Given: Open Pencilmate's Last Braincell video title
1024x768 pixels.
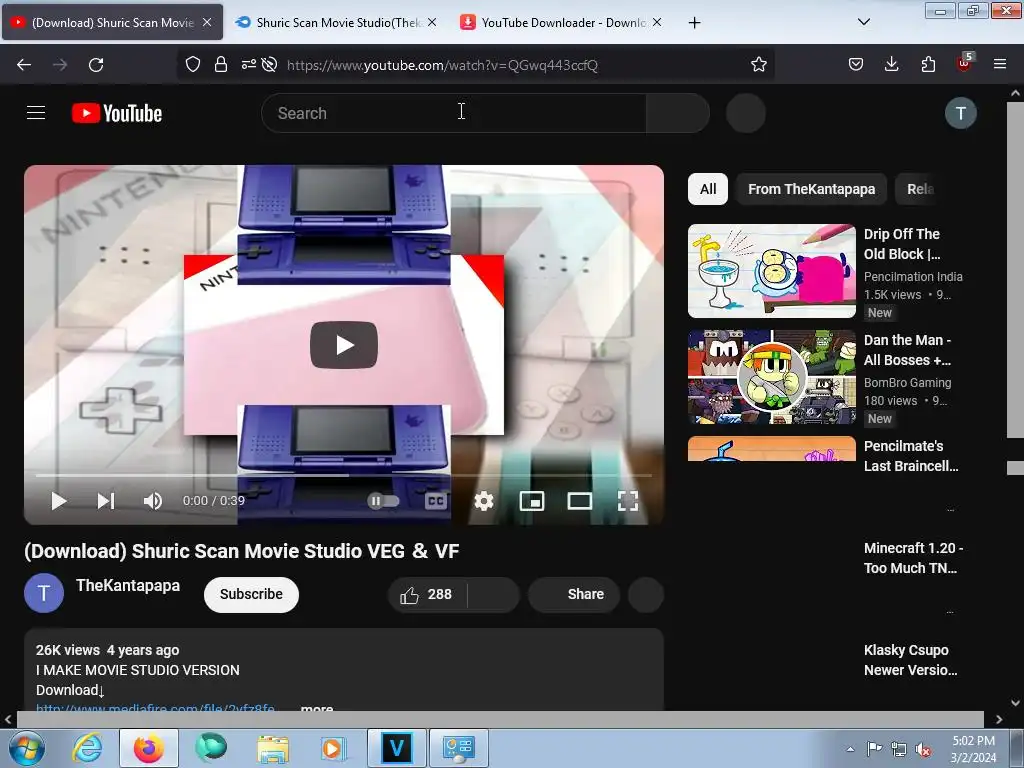Looking at the screenshot, I should pyautogui.click(x=911, y=456).
